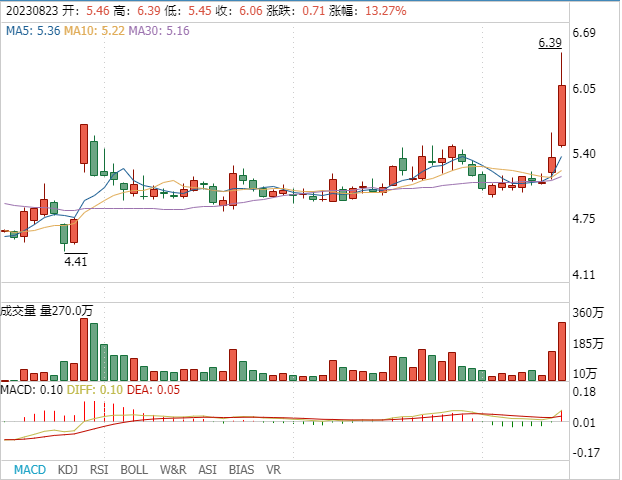
Task: Click the MA30: 5.16 legend text
Action: pyautogui.click(x=159, y=31)
